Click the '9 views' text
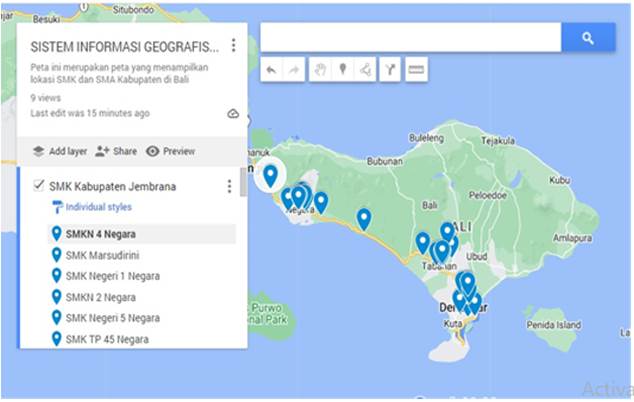Screen dimensions: 634x402 (x=46, y=98)
